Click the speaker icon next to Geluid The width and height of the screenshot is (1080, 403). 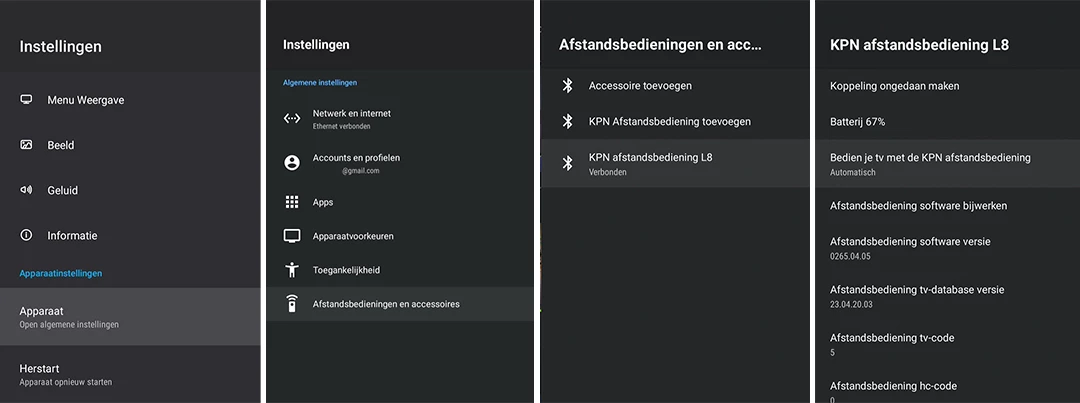click(26, 189)
